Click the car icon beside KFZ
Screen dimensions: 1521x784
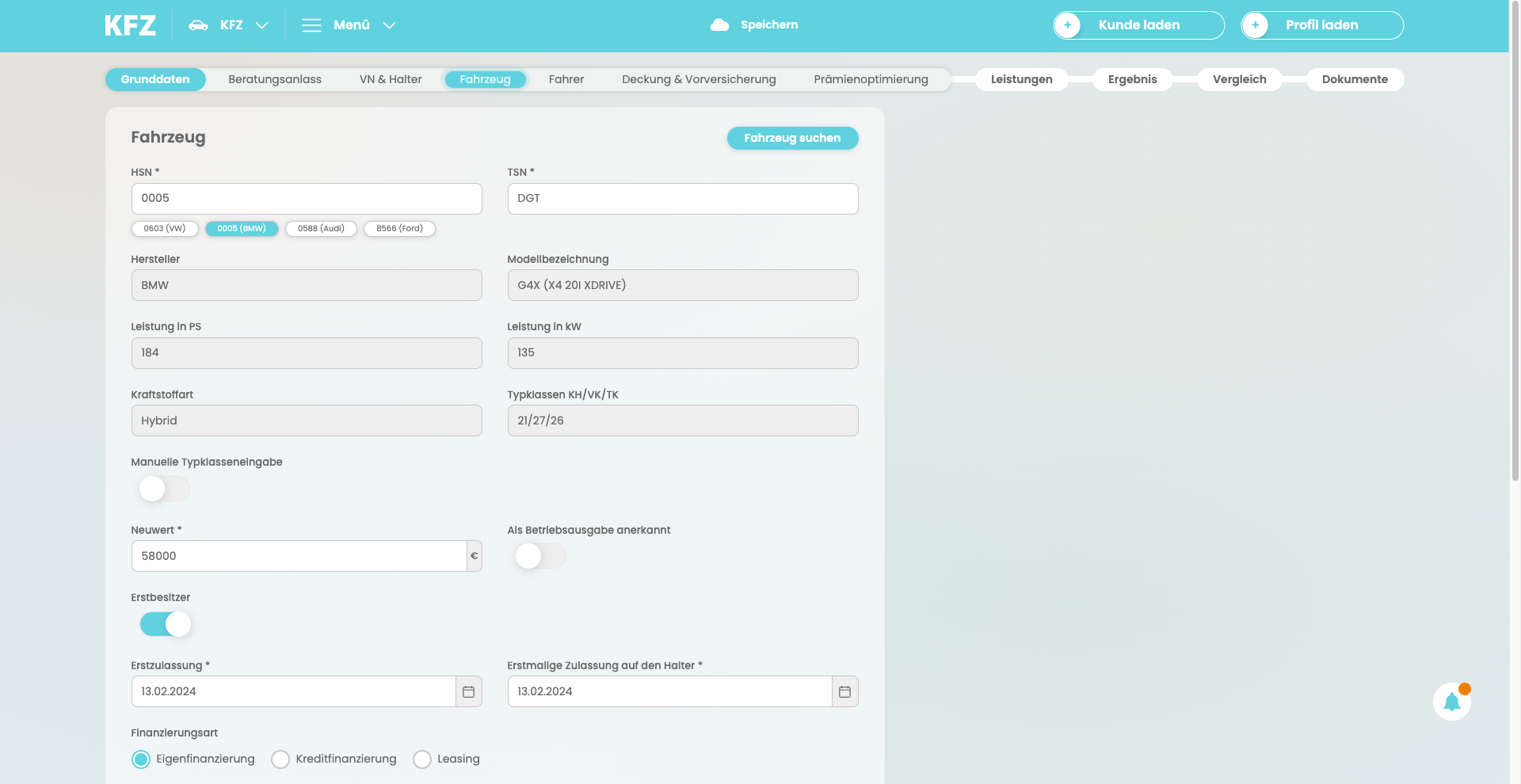(198, 25)
